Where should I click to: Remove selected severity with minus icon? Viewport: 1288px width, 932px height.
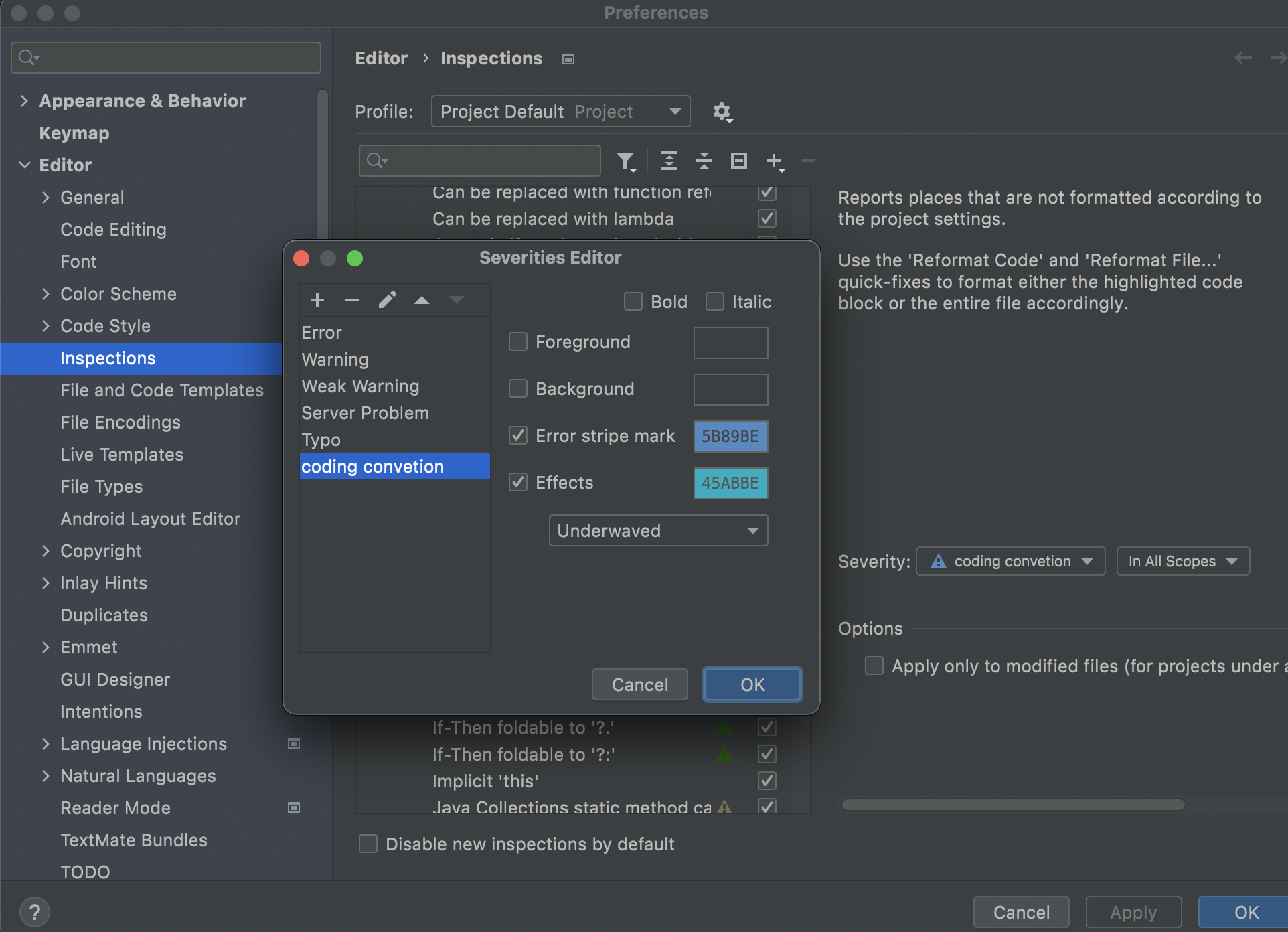[352, 300]
